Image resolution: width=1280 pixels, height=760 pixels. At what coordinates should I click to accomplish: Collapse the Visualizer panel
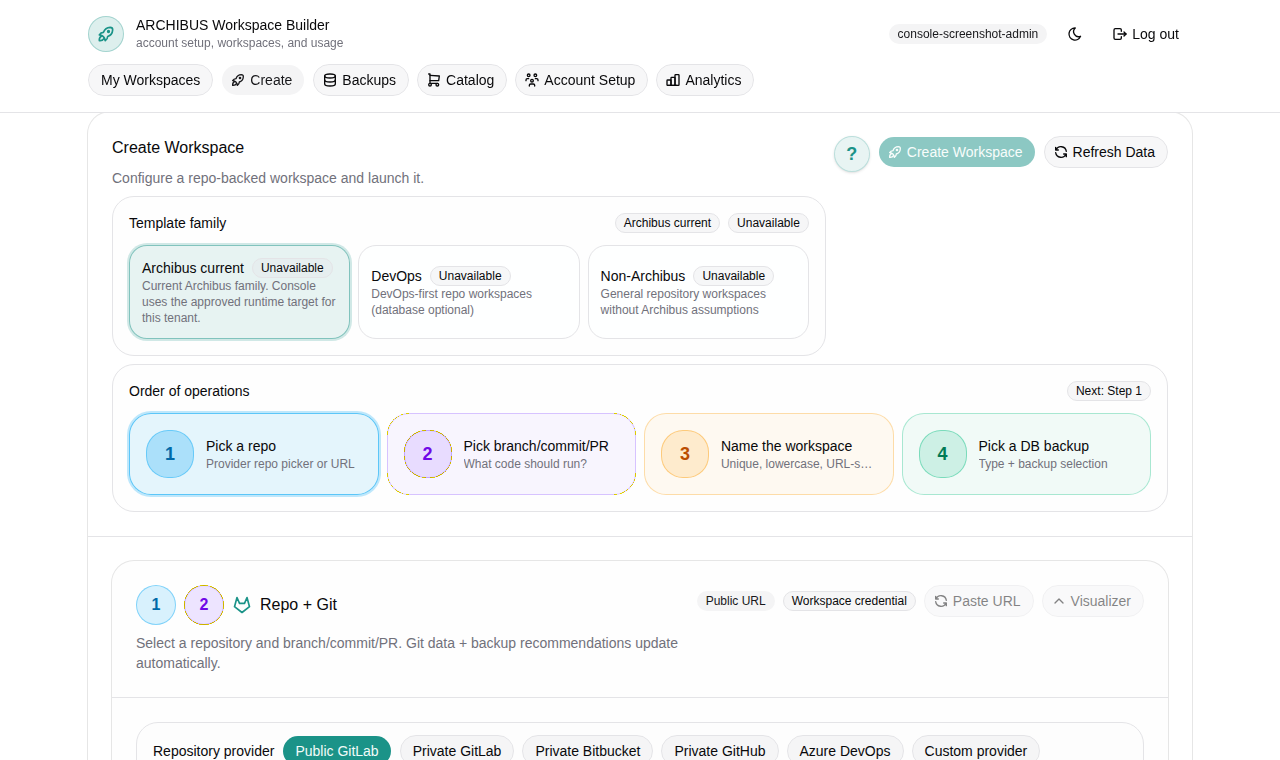[1092, 601]
